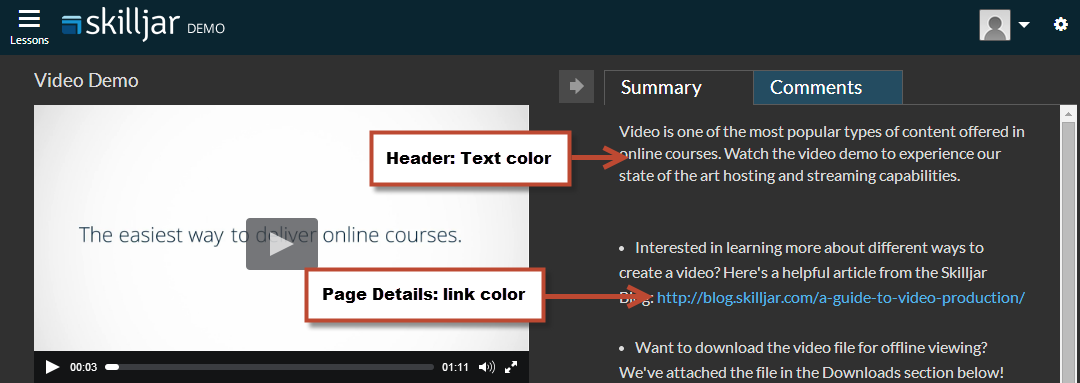
Task: Open the Lessons hamburger menu
Action: click(x=29, y=27)
